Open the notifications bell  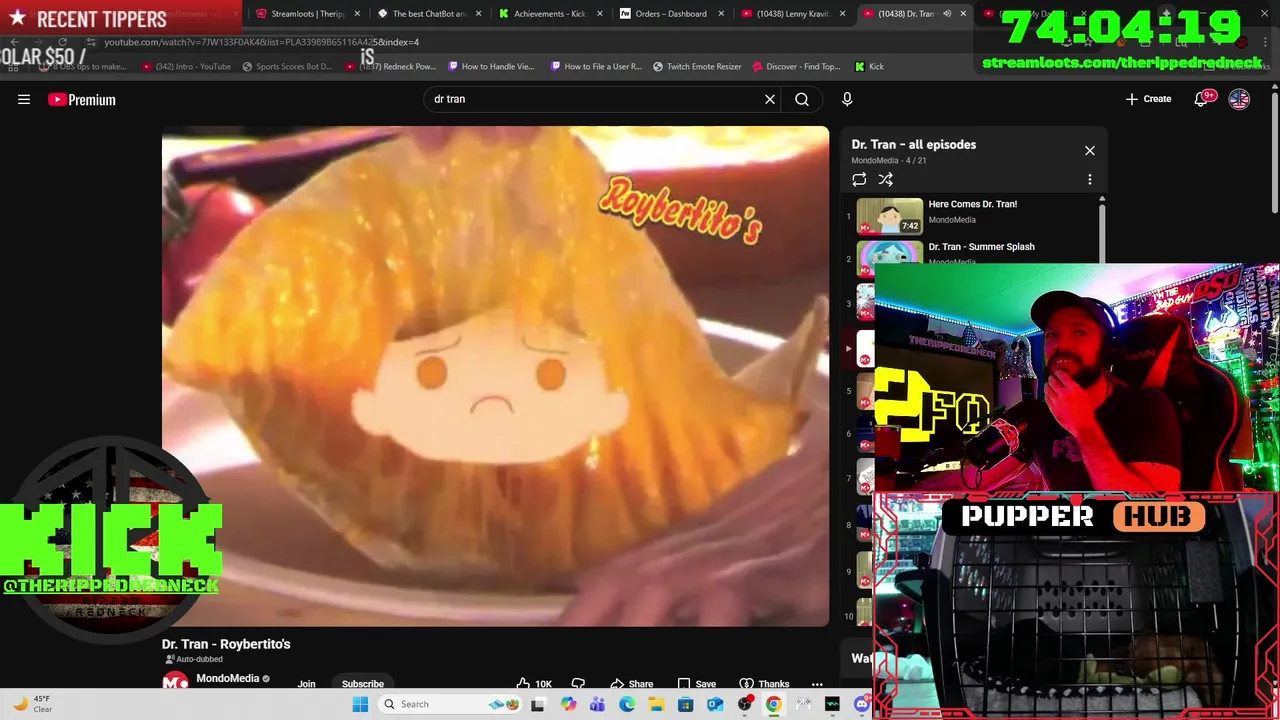click(1202, 99)
